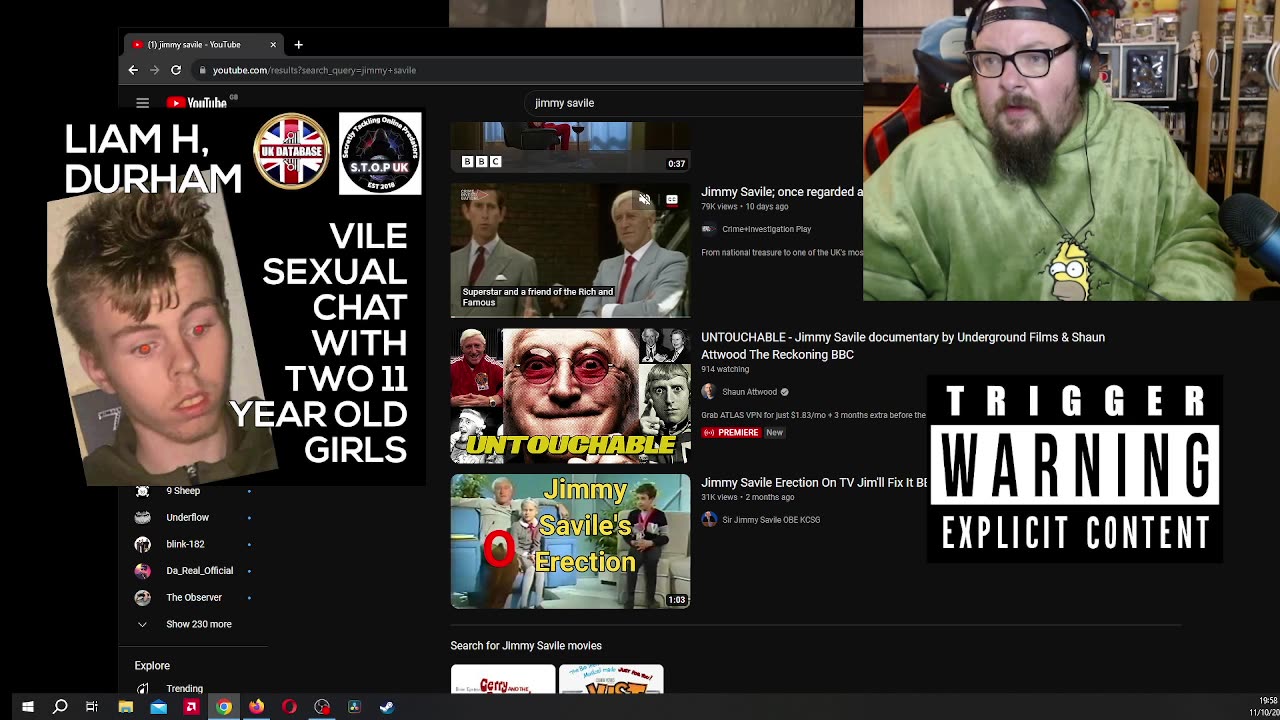Expand Show 230 more subscriptions

[x=199, y=624]
